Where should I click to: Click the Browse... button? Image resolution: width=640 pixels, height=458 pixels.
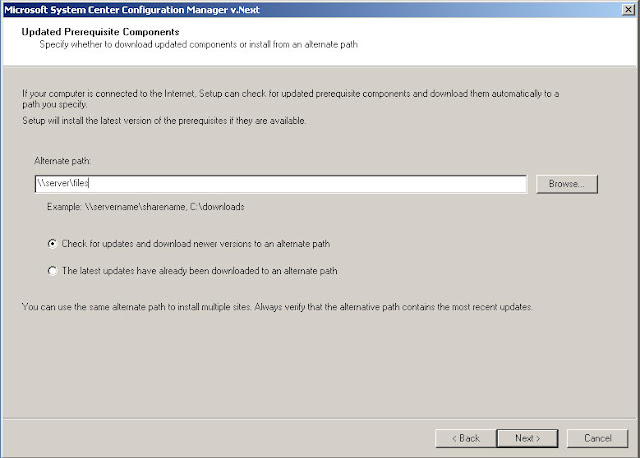coord(567,184)
